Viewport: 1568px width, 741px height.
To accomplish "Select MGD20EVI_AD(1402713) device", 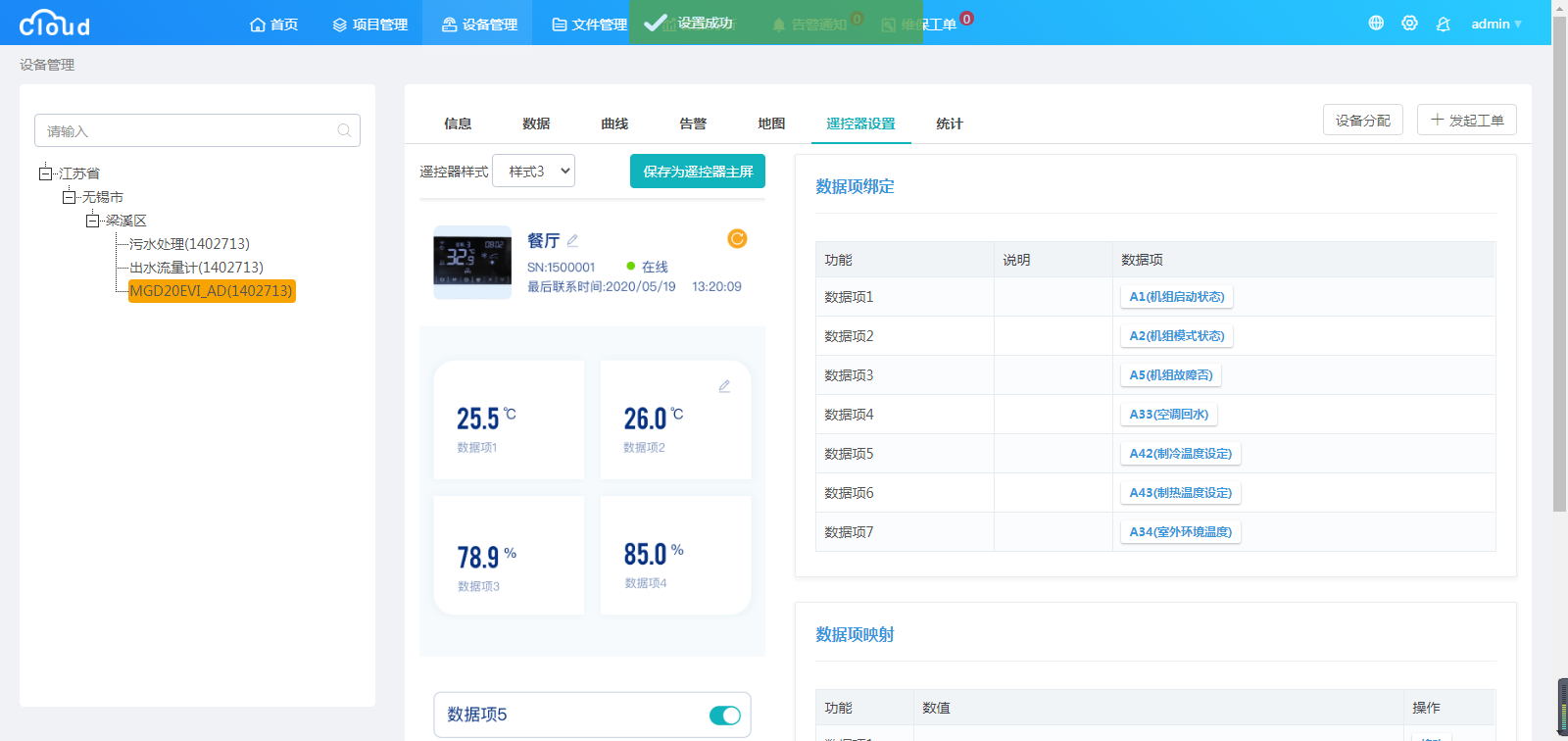I will (212, 291).
